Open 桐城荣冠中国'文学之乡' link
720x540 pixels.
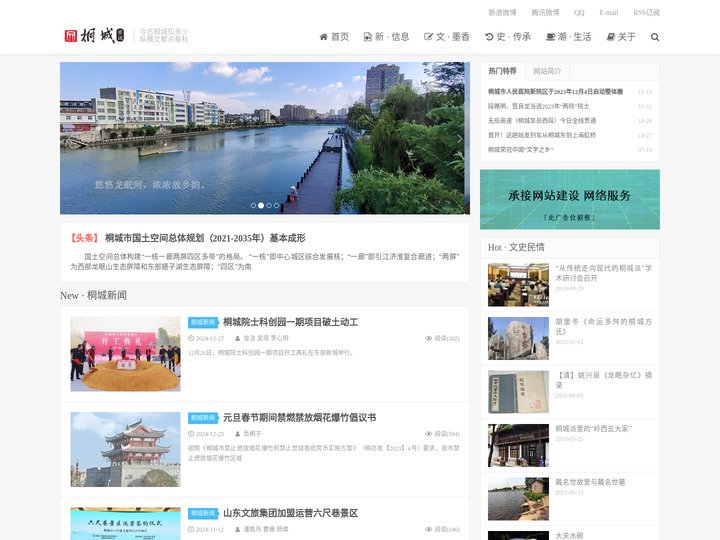coord(521,150)
